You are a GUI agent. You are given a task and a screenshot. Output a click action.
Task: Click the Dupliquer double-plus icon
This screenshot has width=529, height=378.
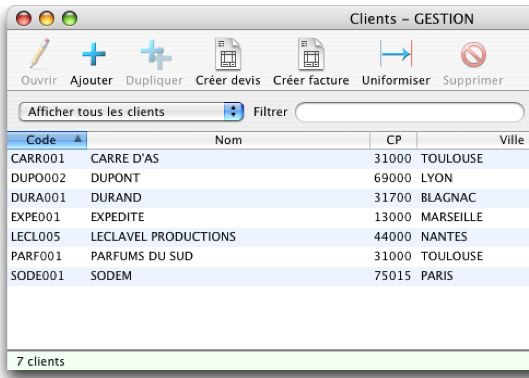tap(156, 55)
